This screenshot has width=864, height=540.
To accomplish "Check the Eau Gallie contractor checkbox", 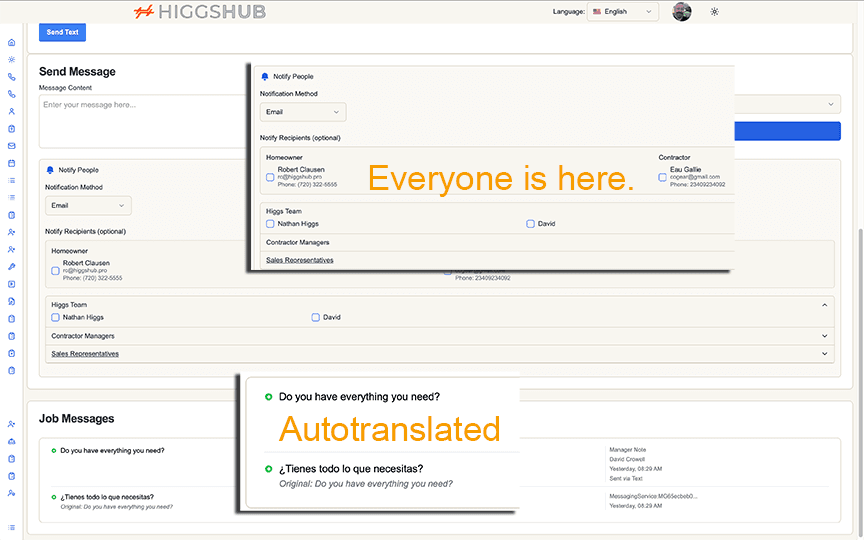I will [662, 177].
